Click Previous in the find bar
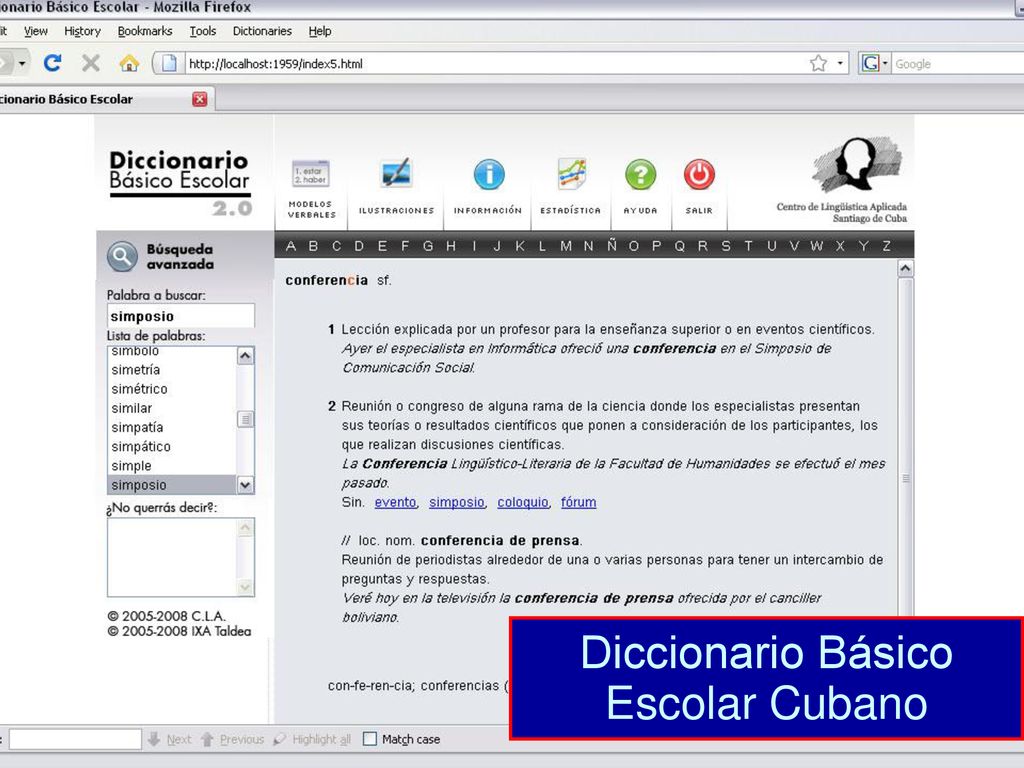 coord(232,739)
